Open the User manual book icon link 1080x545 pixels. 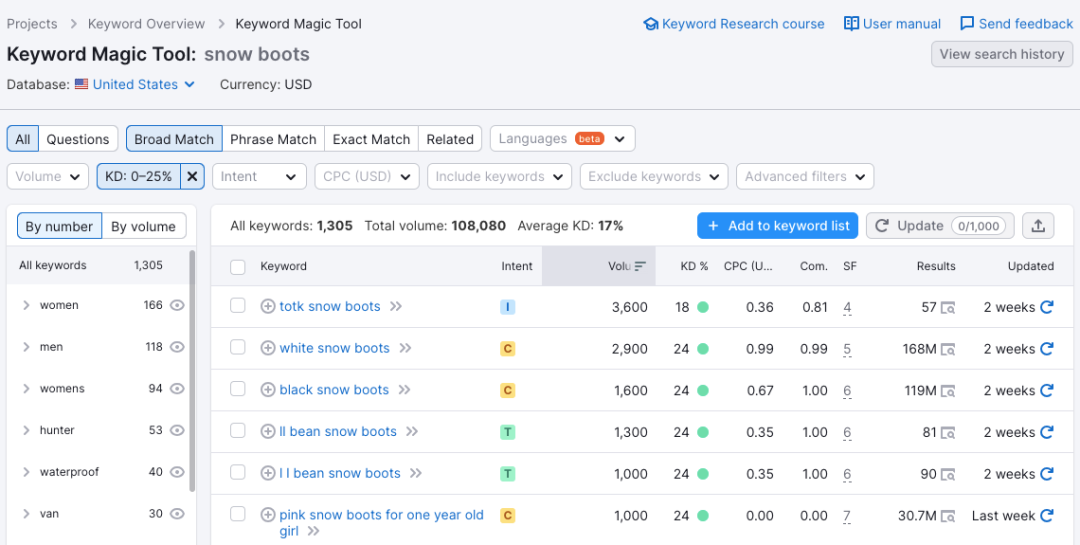click(x=851, y=24)
